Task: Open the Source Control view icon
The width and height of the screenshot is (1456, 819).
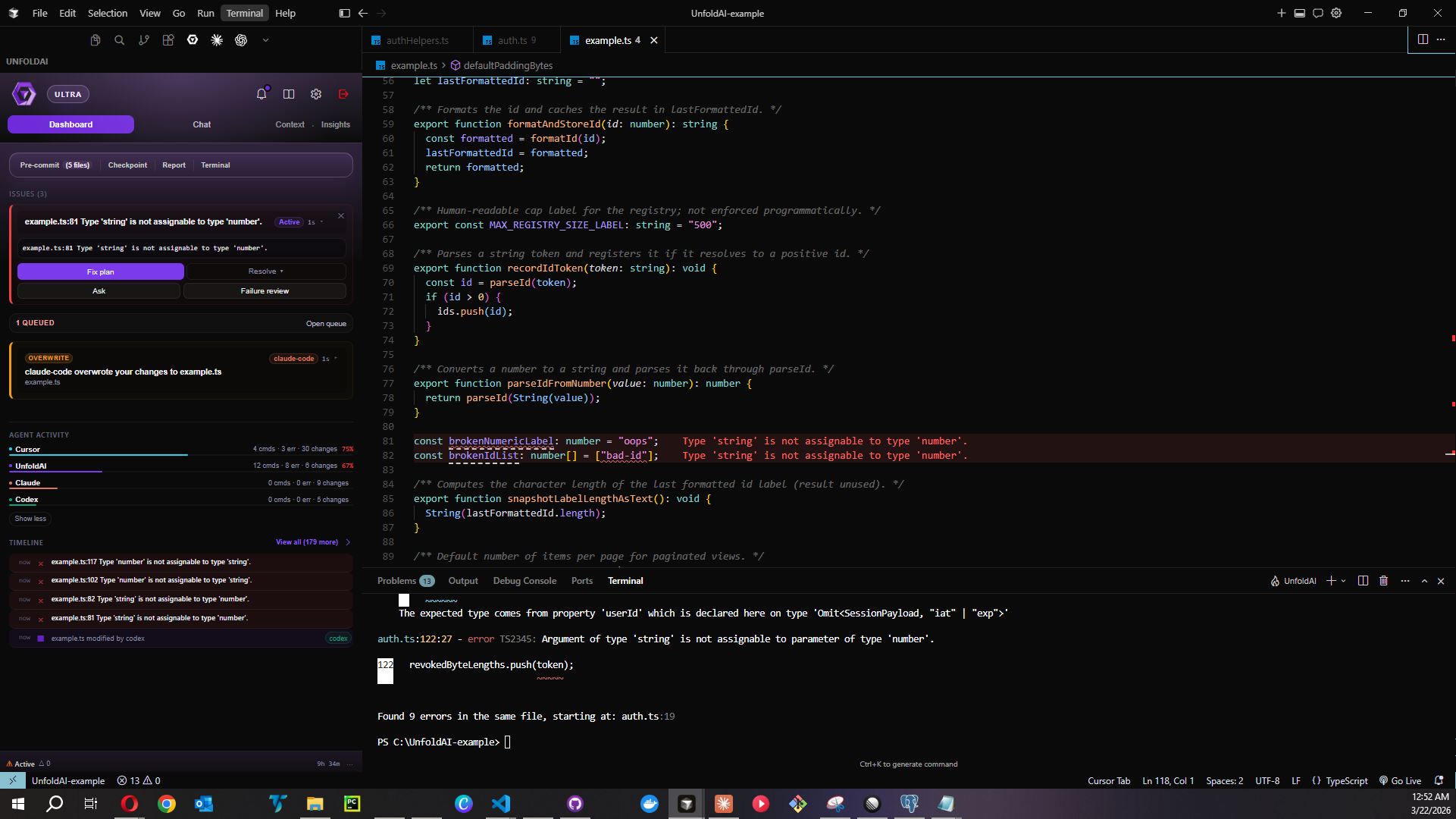Action: (144, 40)
